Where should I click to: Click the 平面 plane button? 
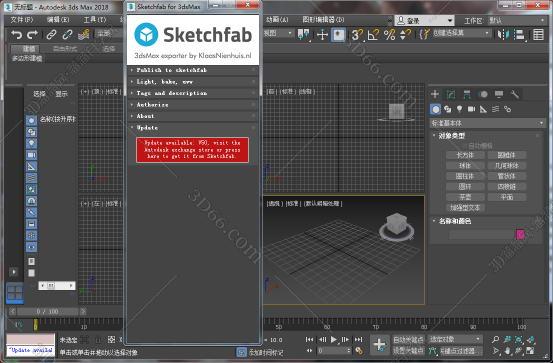coord(507,197)
